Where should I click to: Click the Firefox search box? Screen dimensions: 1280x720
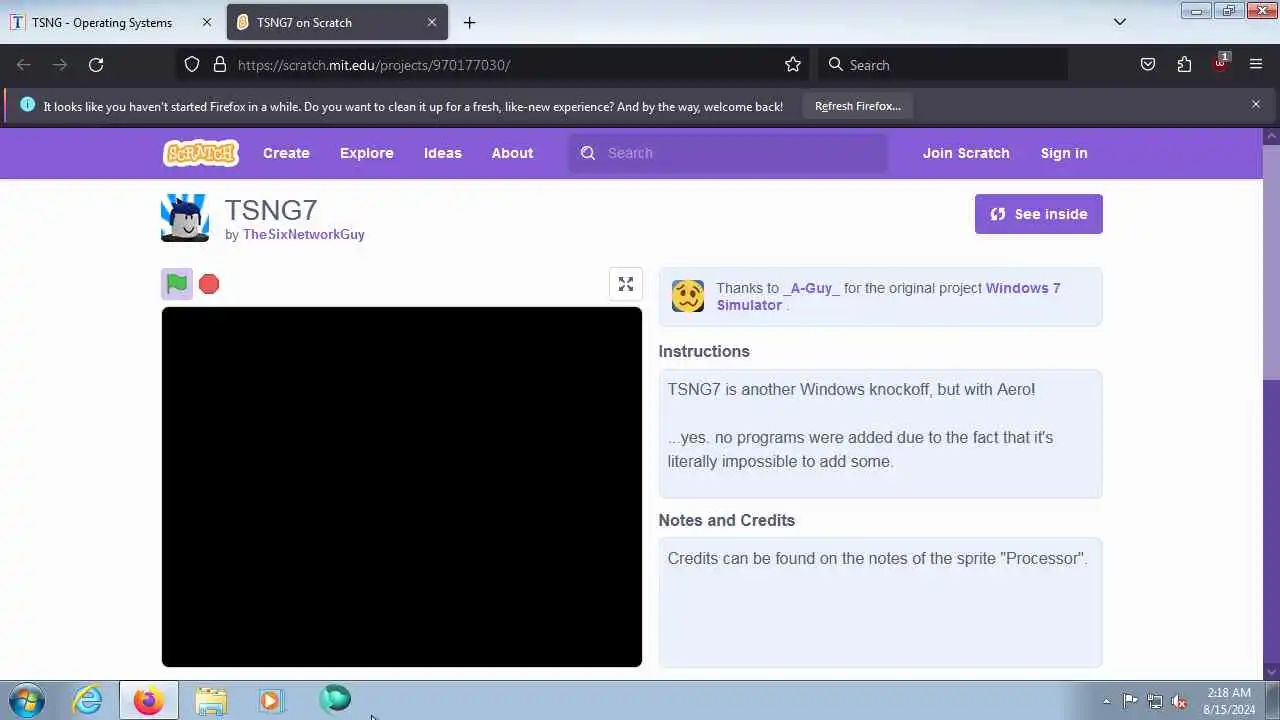pyautogui.click(x=943, y=65)
